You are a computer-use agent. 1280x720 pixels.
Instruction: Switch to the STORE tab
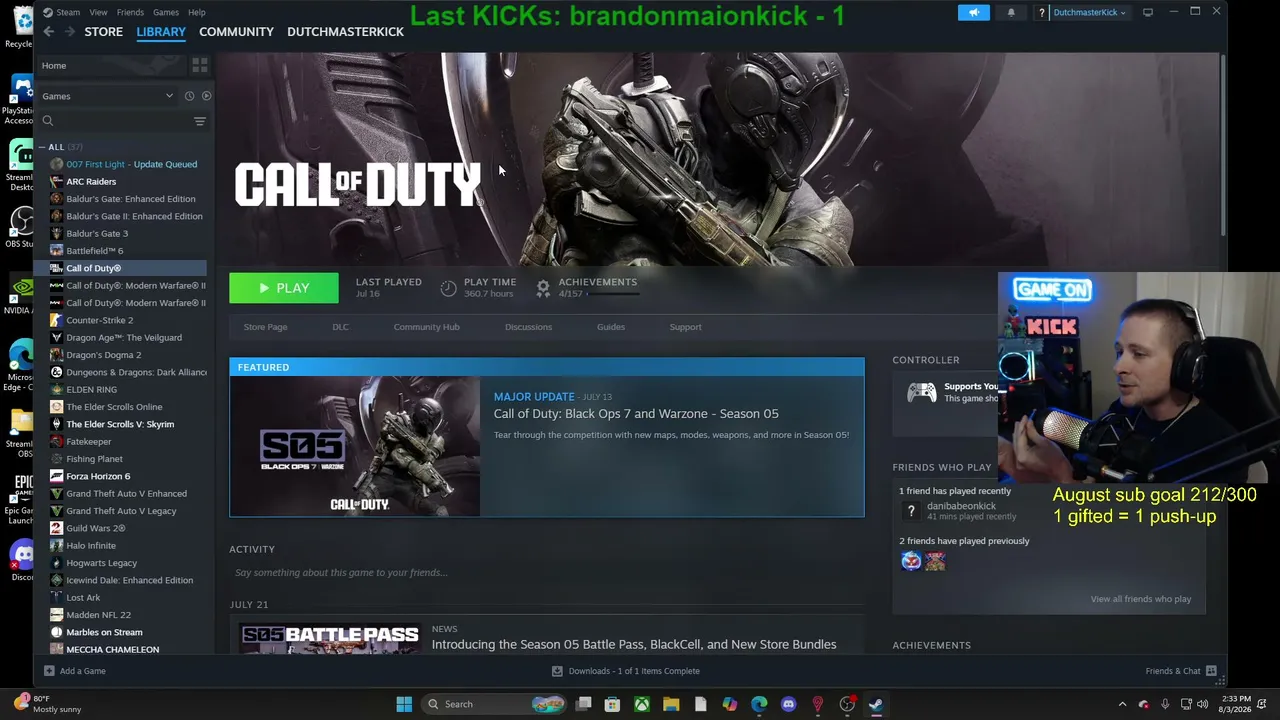pyautogui.click(x=104, y=32)
